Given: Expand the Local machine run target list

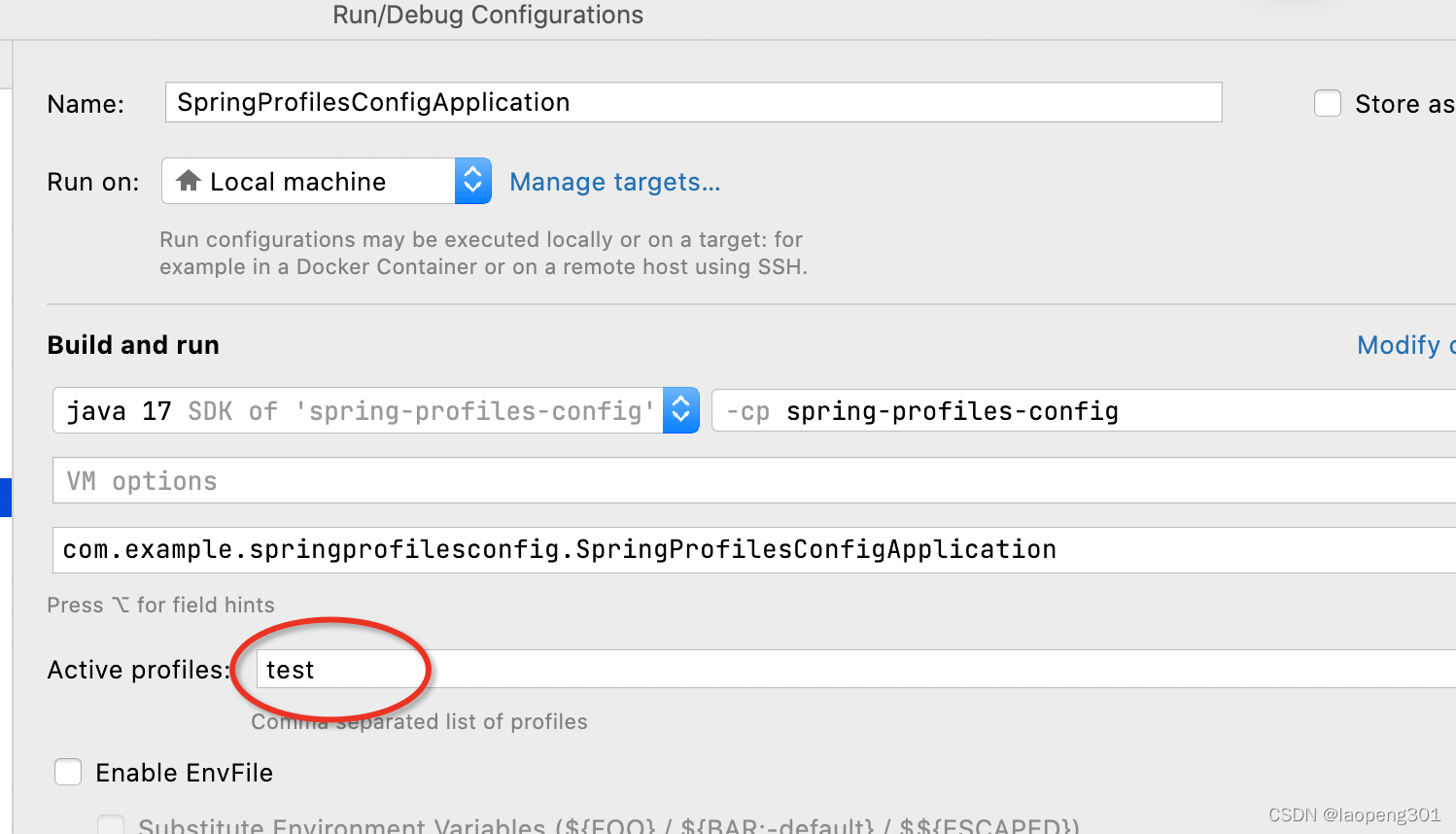Looking at the screenshot, I should 472,180.
